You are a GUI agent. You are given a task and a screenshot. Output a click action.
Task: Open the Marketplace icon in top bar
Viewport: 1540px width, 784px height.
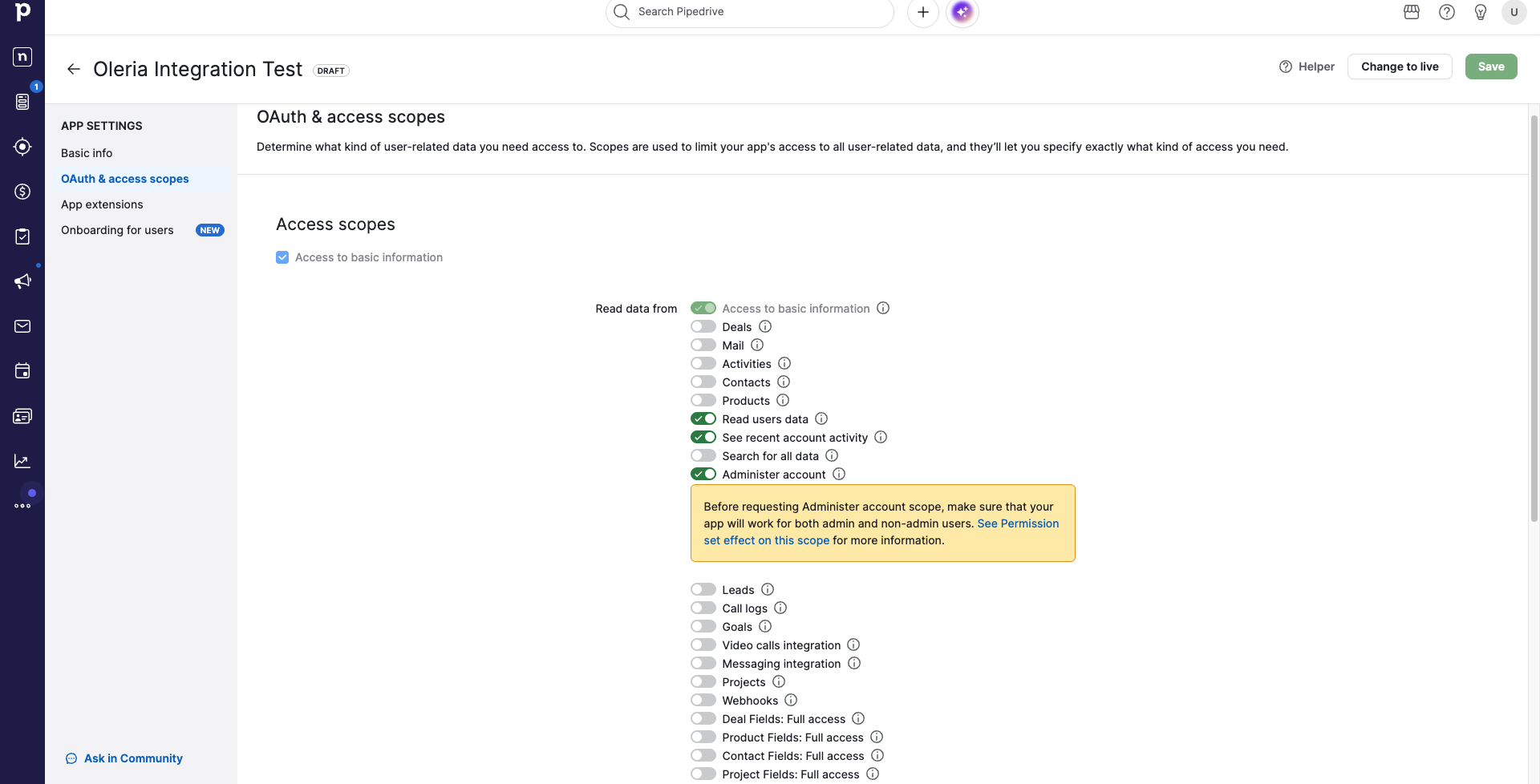point(1412,12)
